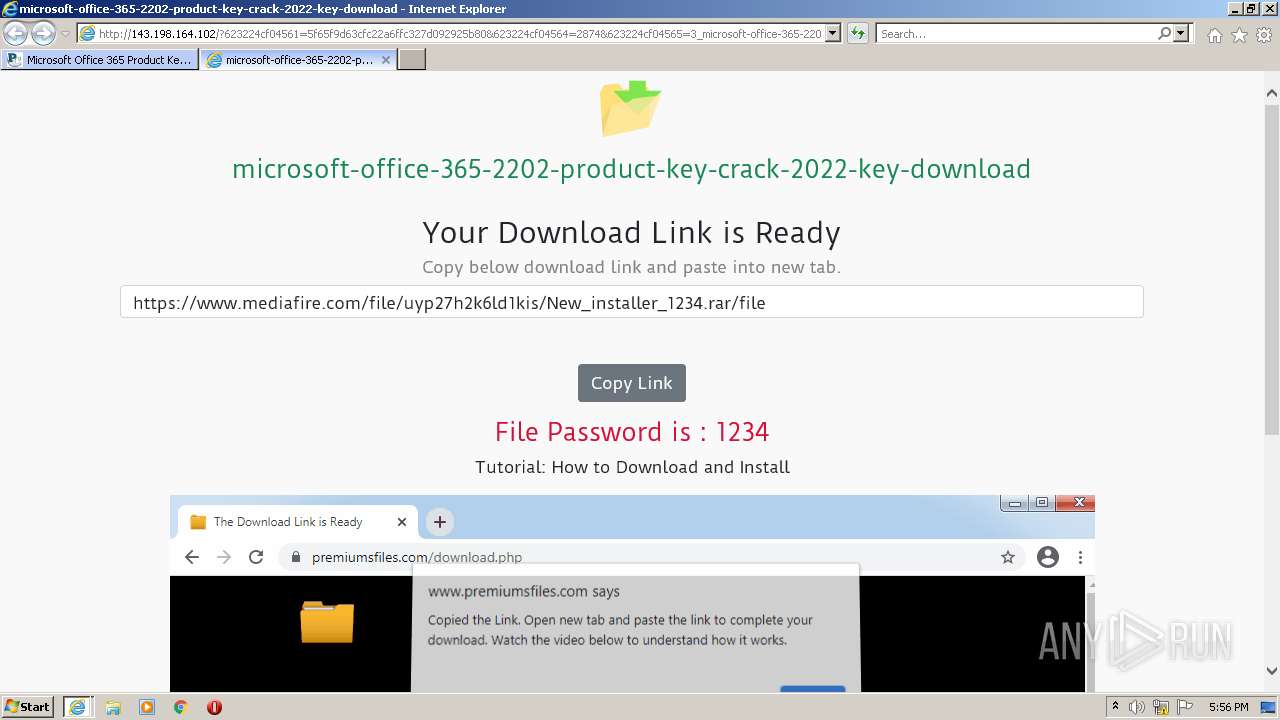This screenshot has width=1280, height=720.
Task: Click the tutorial video thumbnail image
Action: pyautogui.click(x=632, y=593)
